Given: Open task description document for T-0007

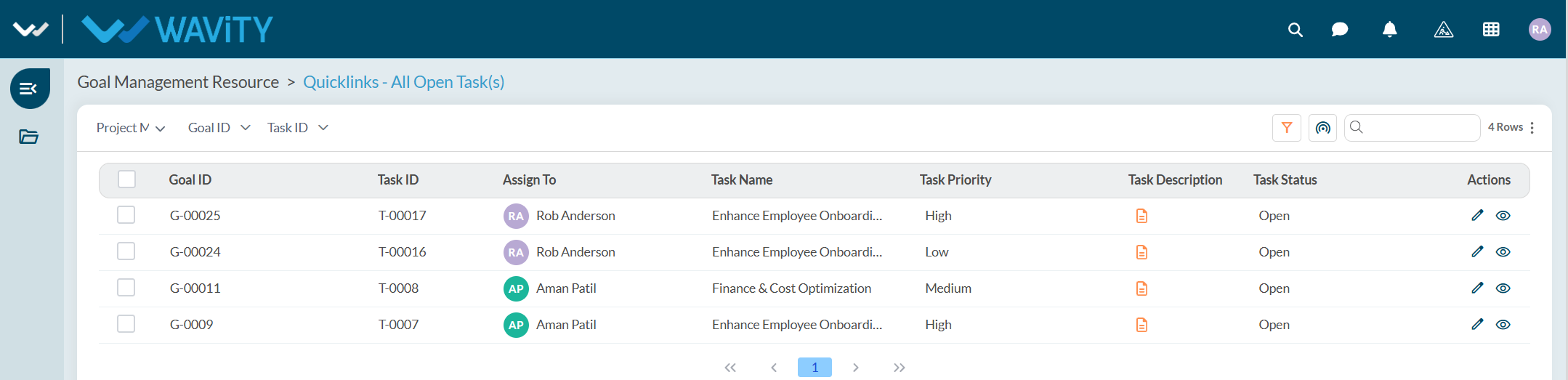Looking at the screenshot, I should point(1141,325).
